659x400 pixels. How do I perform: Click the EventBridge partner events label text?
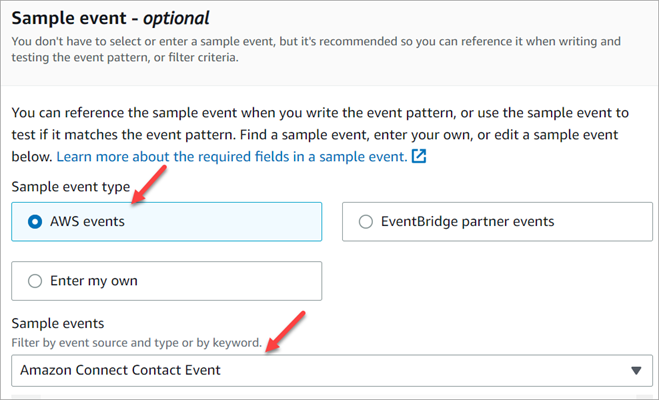[x=469, y=222]
